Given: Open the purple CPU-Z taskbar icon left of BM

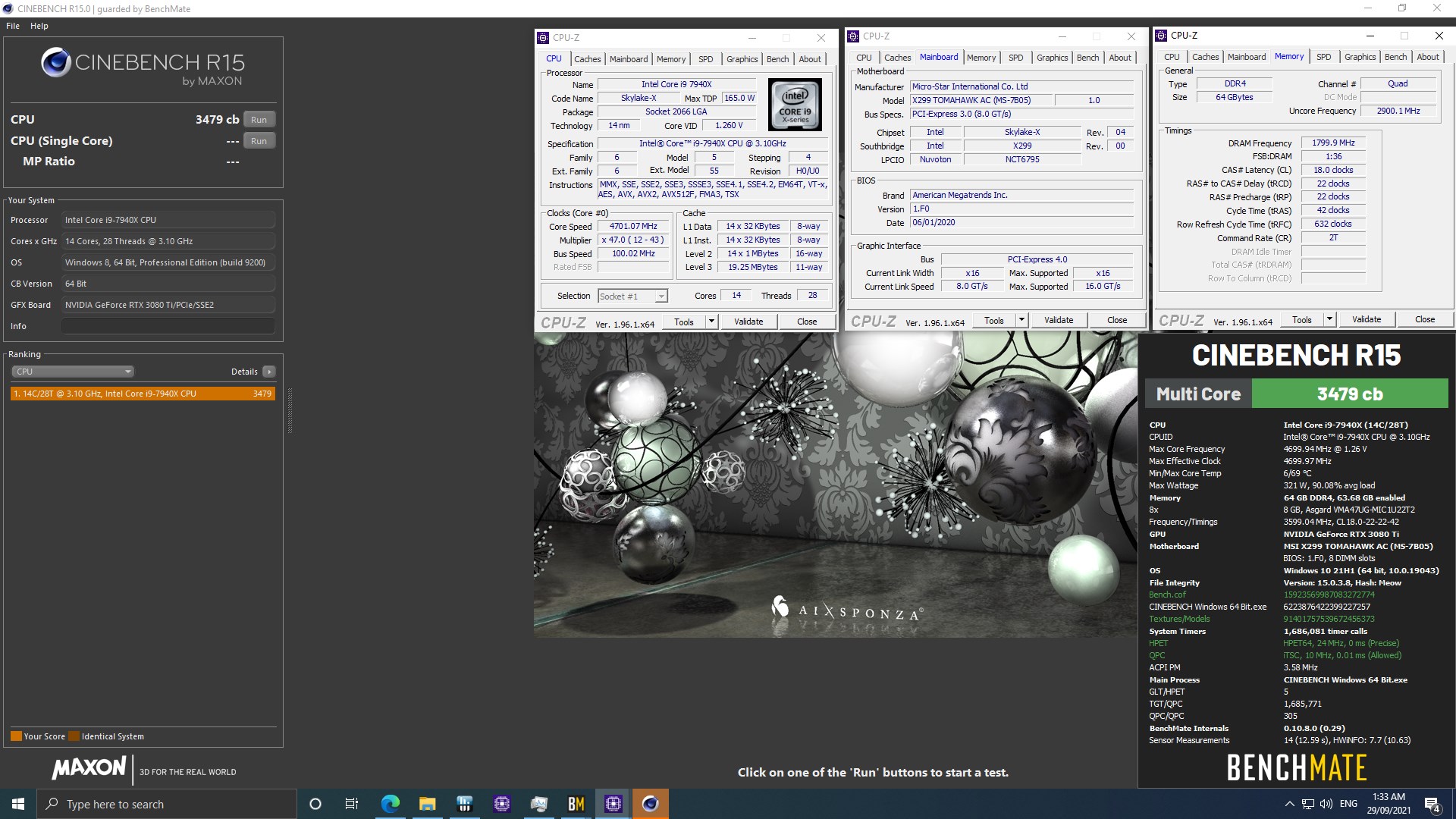Looking at the screenshot, I should click(502, 804).
